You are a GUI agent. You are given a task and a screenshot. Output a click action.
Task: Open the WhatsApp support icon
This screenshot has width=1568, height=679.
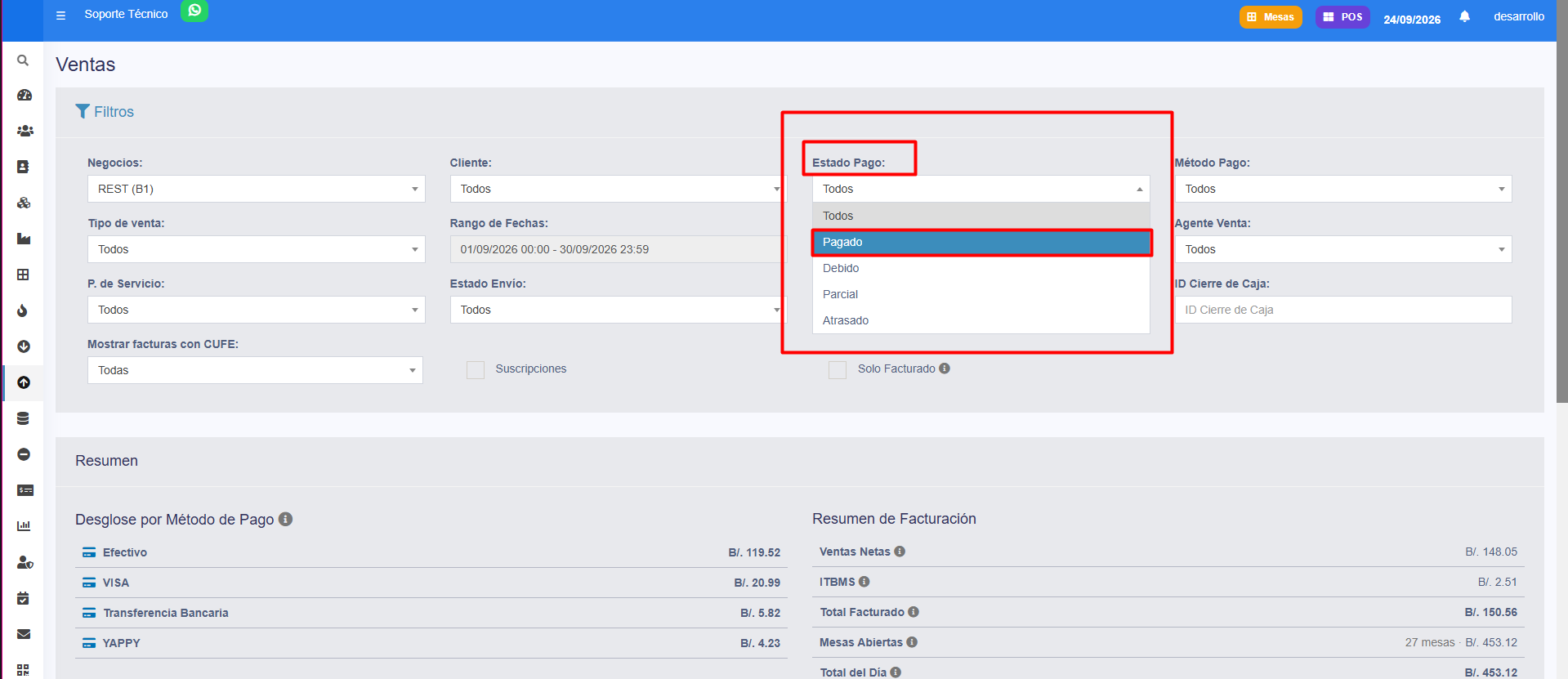pyautogui.click(x=194, y=11)
